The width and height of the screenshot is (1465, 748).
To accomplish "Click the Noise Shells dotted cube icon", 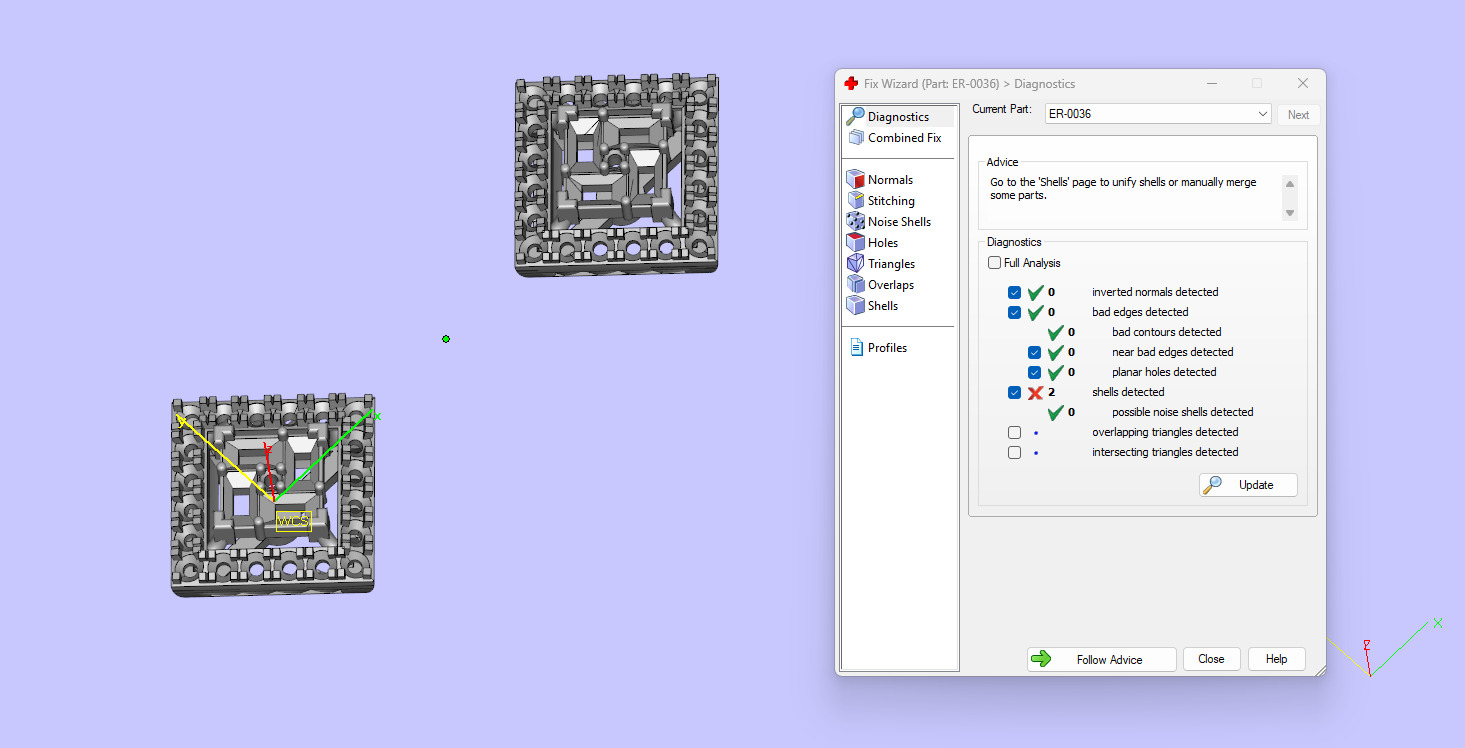I will point(855,222).
